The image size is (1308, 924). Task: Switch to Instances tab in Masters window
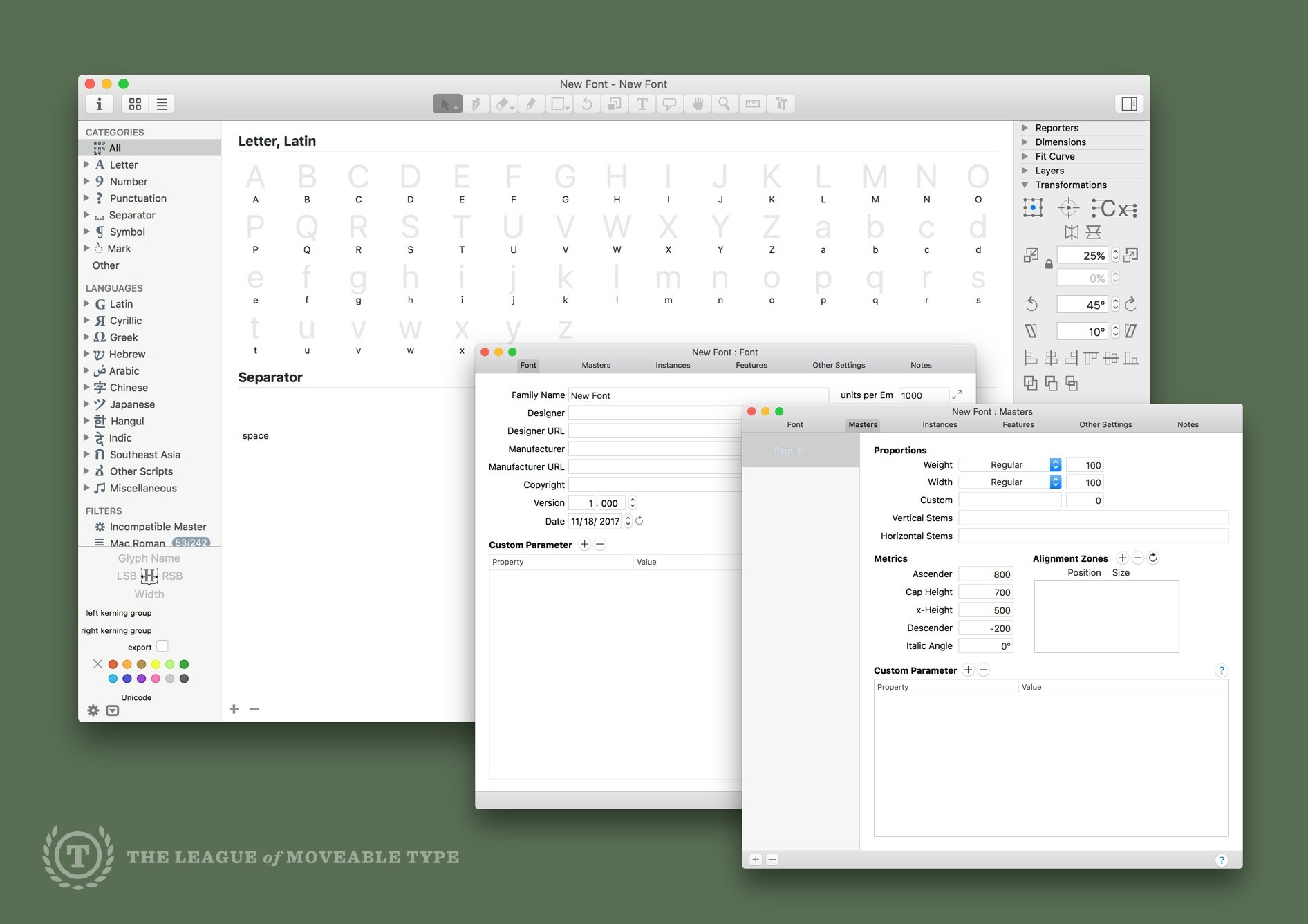(940, 424)
